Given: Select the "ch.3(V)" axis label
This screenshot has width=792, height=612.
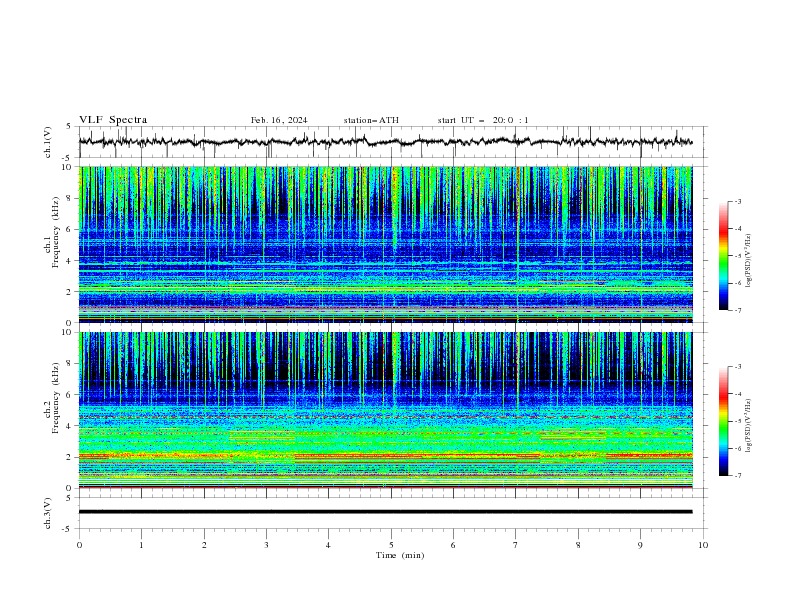Looking at the screenshot, I should coord(48,513).
